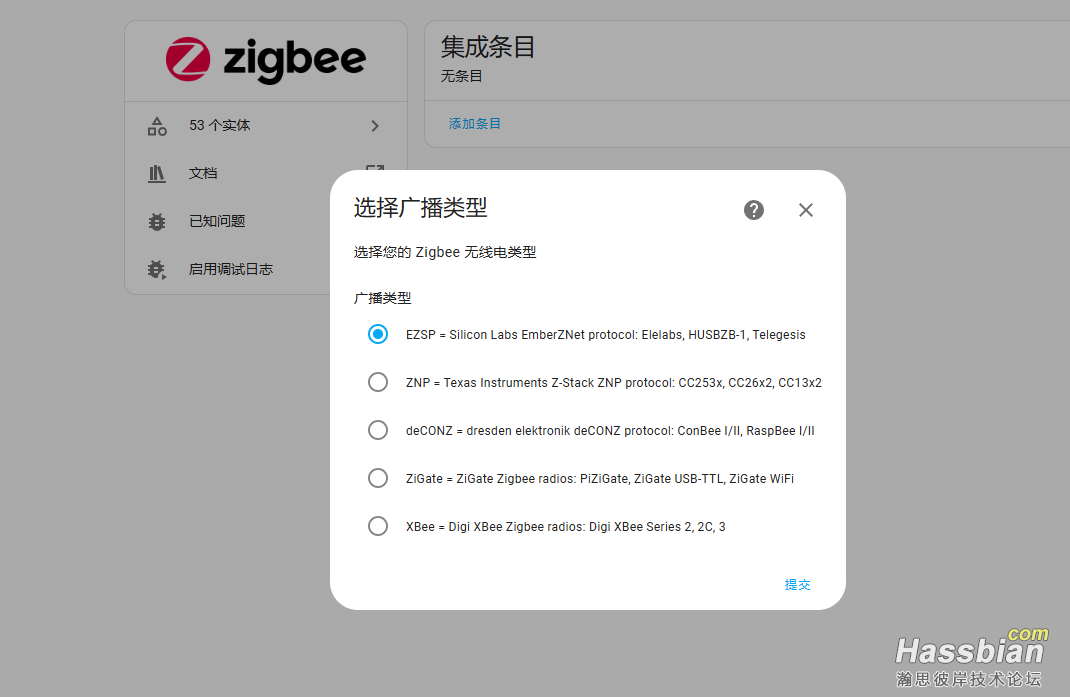Image resolution: width=1070 pixels, height=697 pixels.
Task: Open the help icon in the dialog
Action: pyautogui.click(x=753, y=210)
